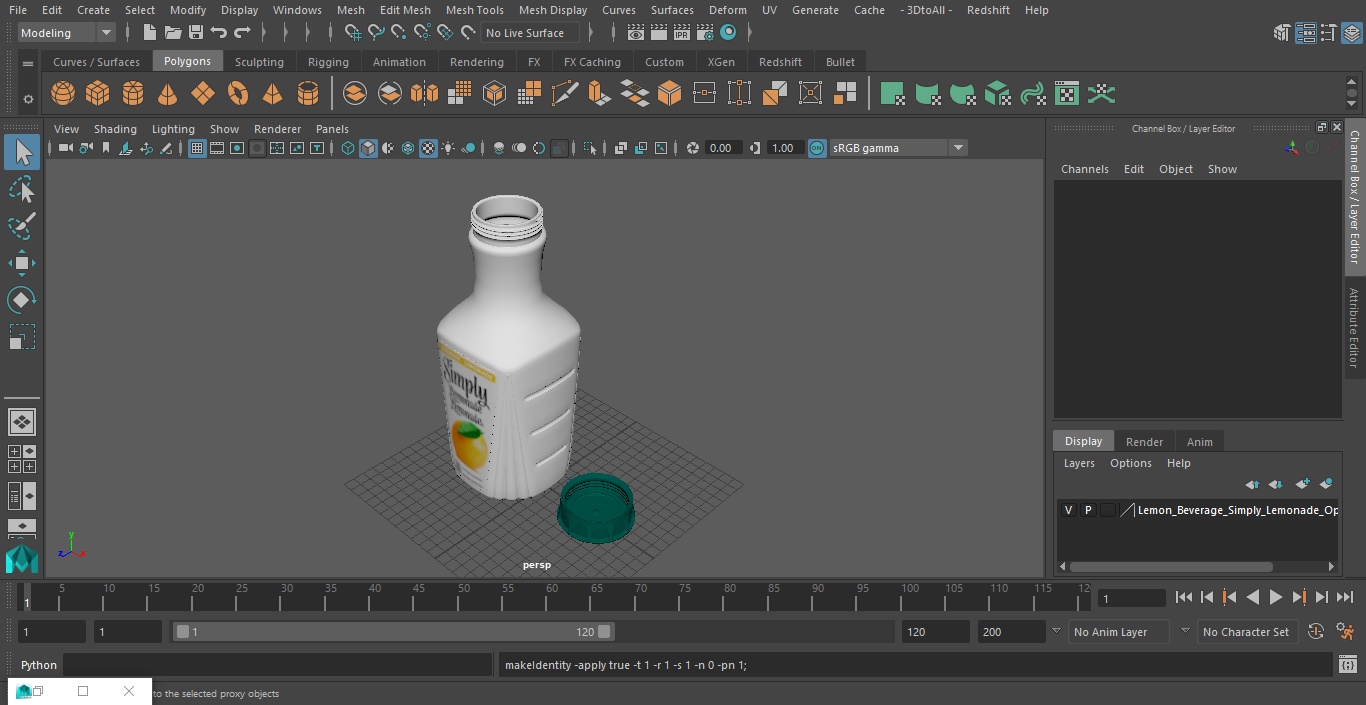Click the time range slider bar

click(394, 632)
